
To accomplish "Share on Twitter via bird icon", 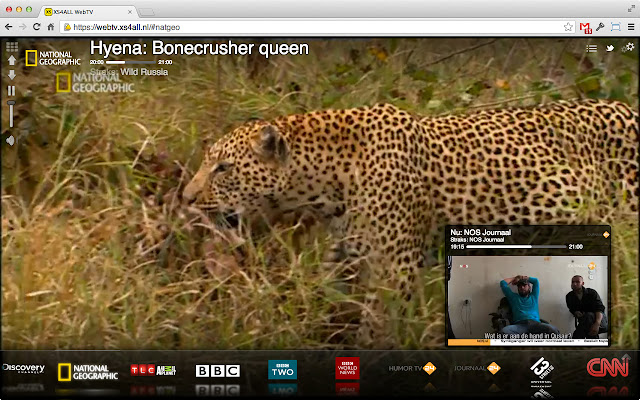I will (x=610, y=47).
